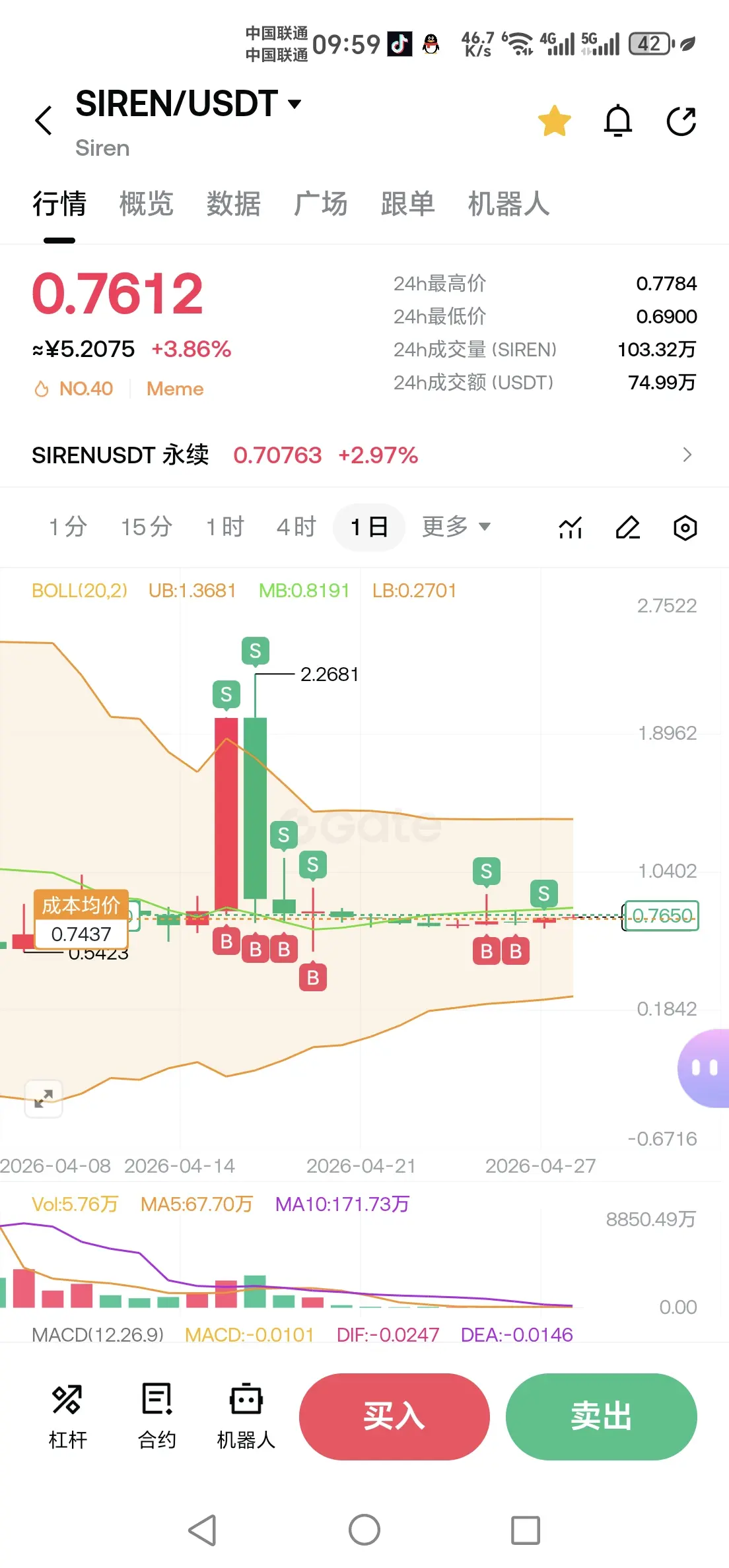Select the 4时 timeframe
729x1568 pixels.
[x=296, y=527]
